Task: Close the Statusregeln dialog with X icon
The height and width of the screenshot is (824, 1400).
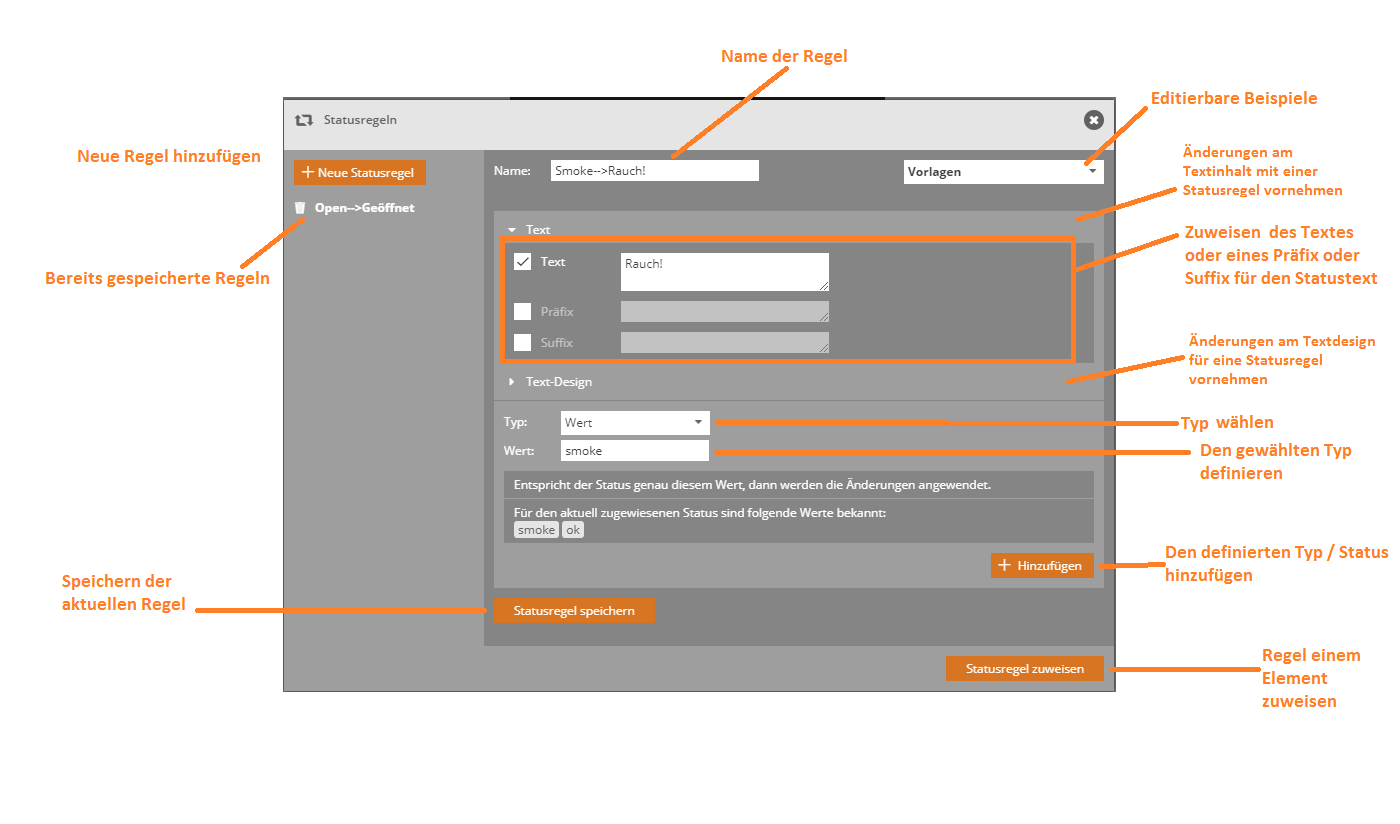Action: click(x=1094, y=120)
